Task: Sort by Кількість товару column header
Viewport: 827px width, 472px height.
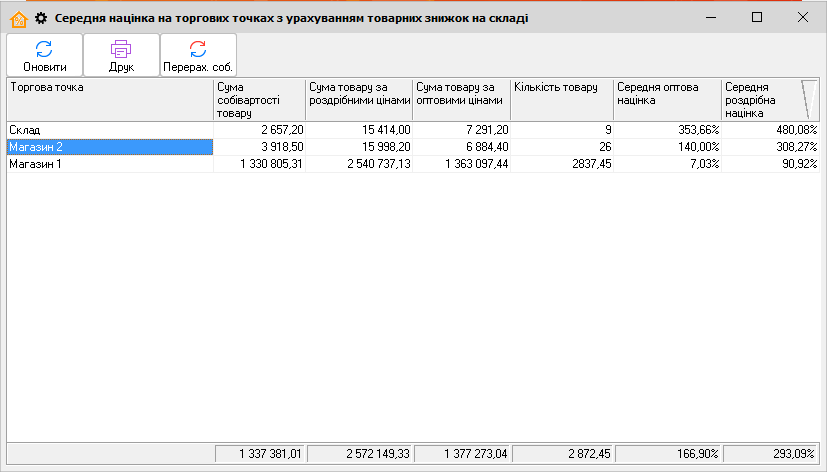Action: tap(561, 100)
